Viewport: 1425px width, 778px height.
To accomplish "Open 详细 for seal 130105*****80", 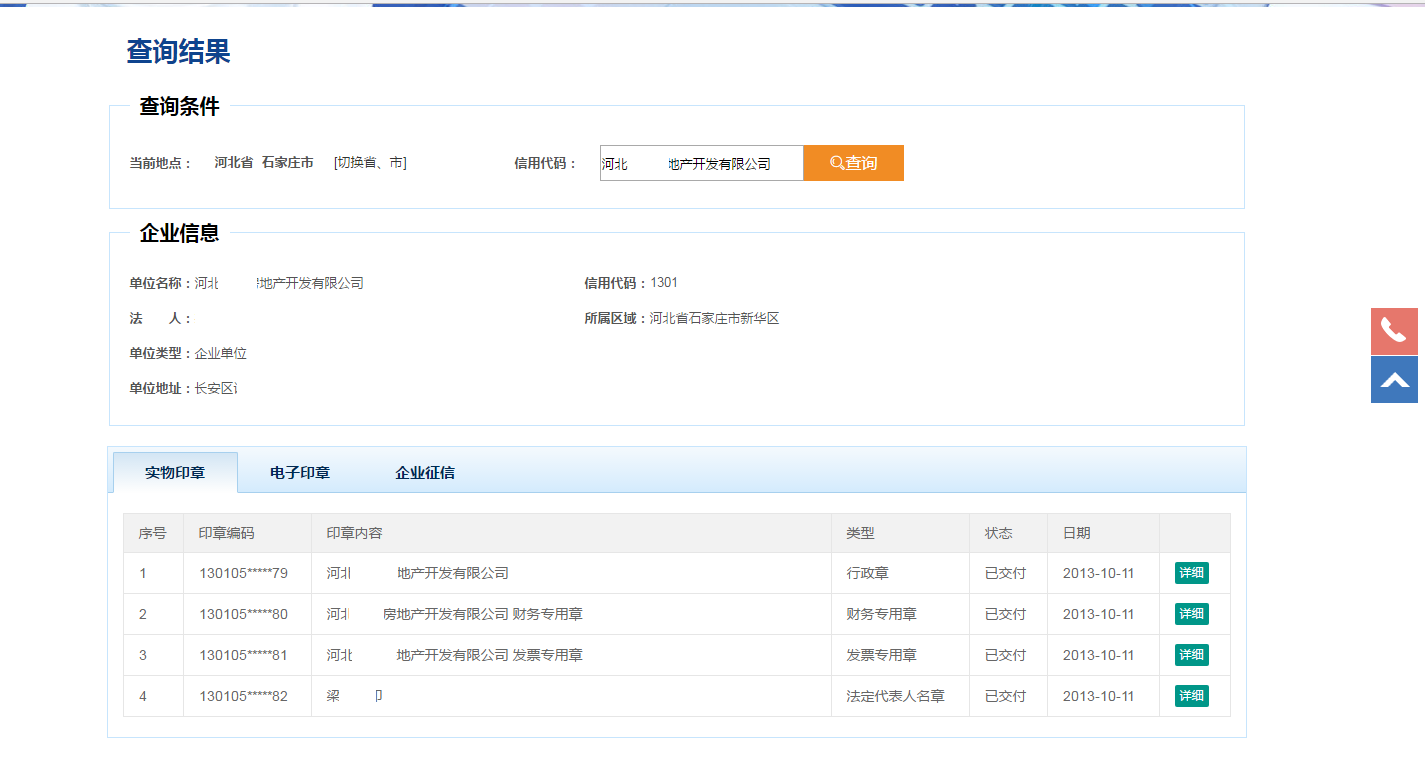I will [x=1192, y=614].
